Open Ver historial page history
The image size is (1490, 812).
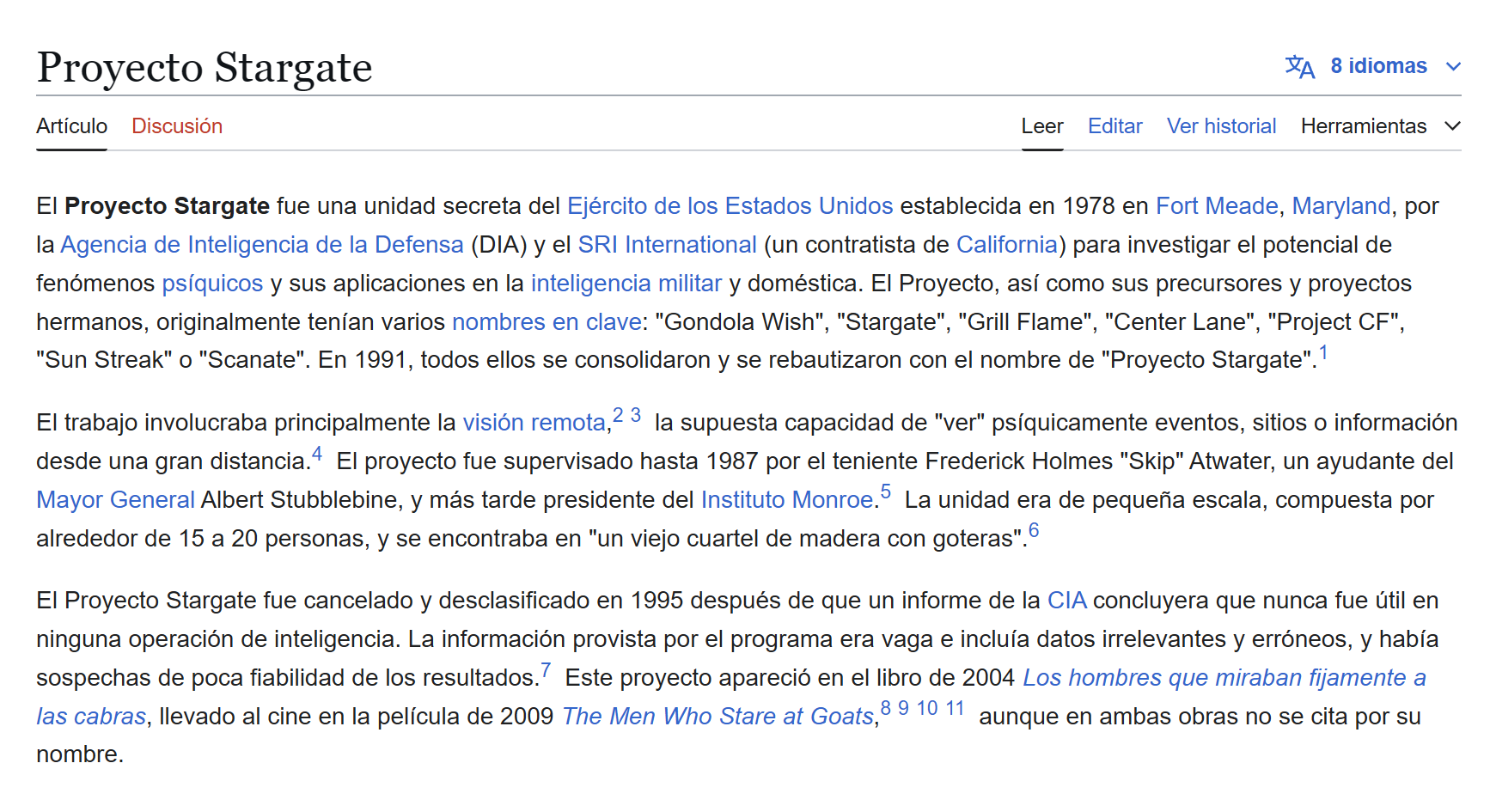[x=1221, y=126]
